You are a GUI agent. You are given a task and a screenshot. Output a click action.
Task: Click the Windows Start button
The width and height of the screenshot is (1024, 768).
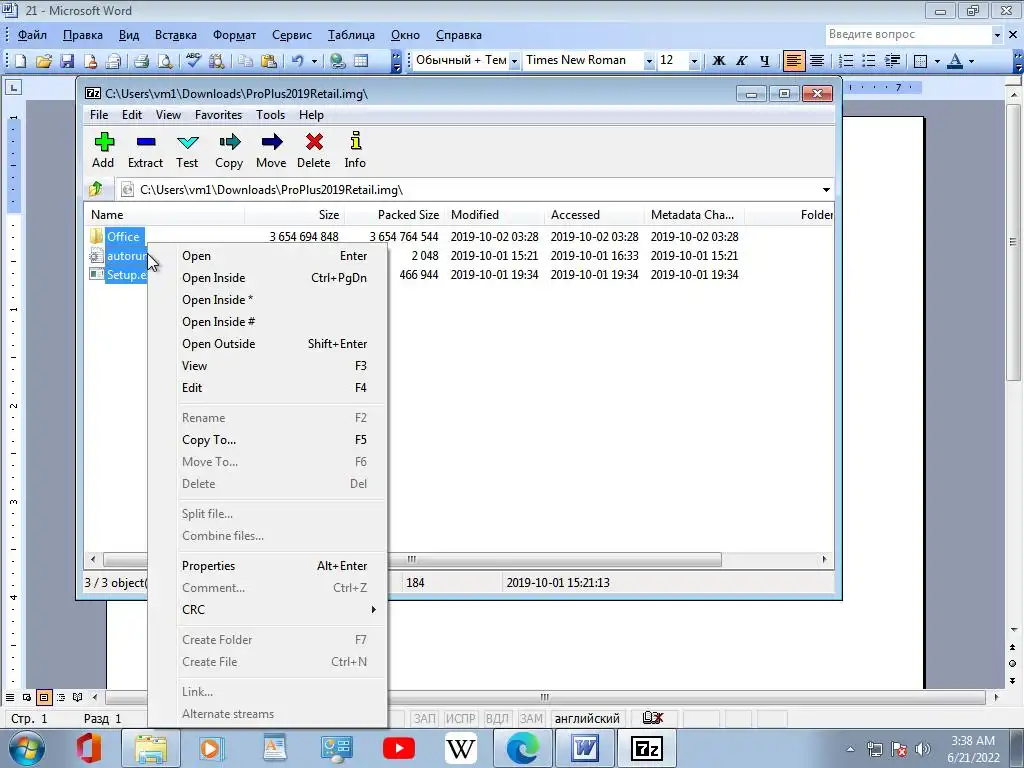click(27, 748)
